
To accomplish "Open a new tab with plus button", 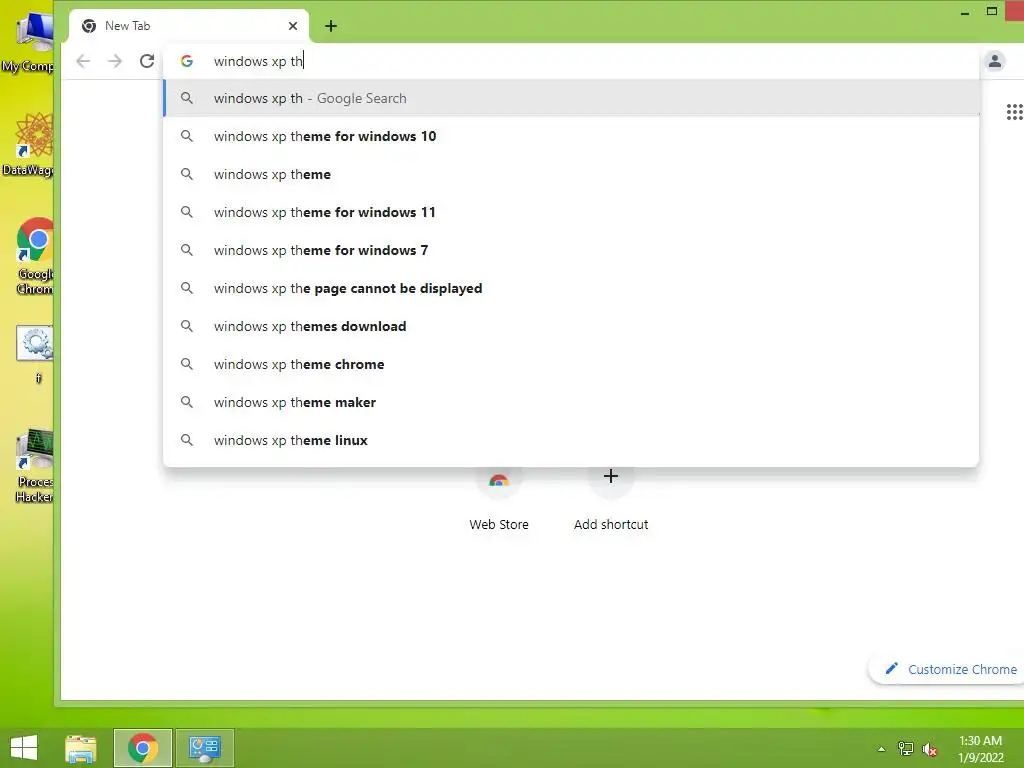I will pos(331,26).
